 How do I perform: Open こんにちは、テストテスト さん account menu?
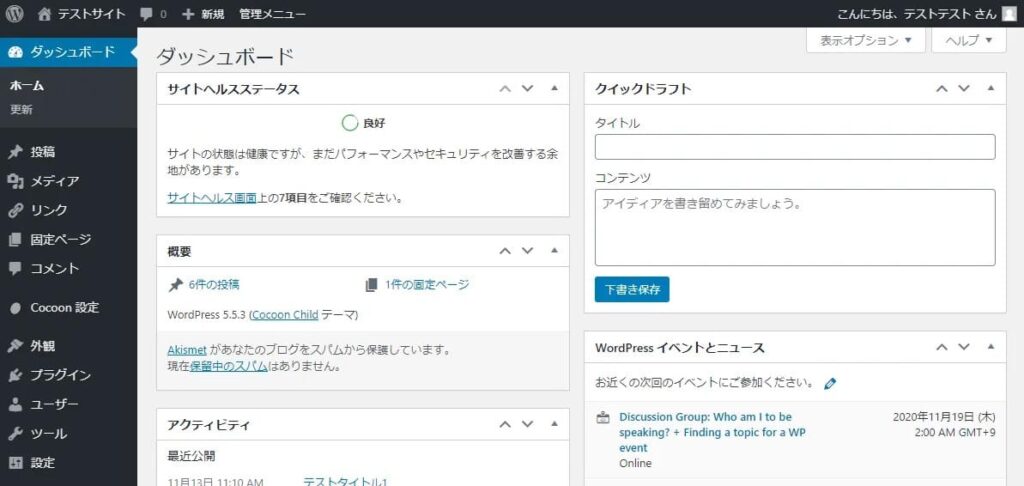tap(917, 14)
